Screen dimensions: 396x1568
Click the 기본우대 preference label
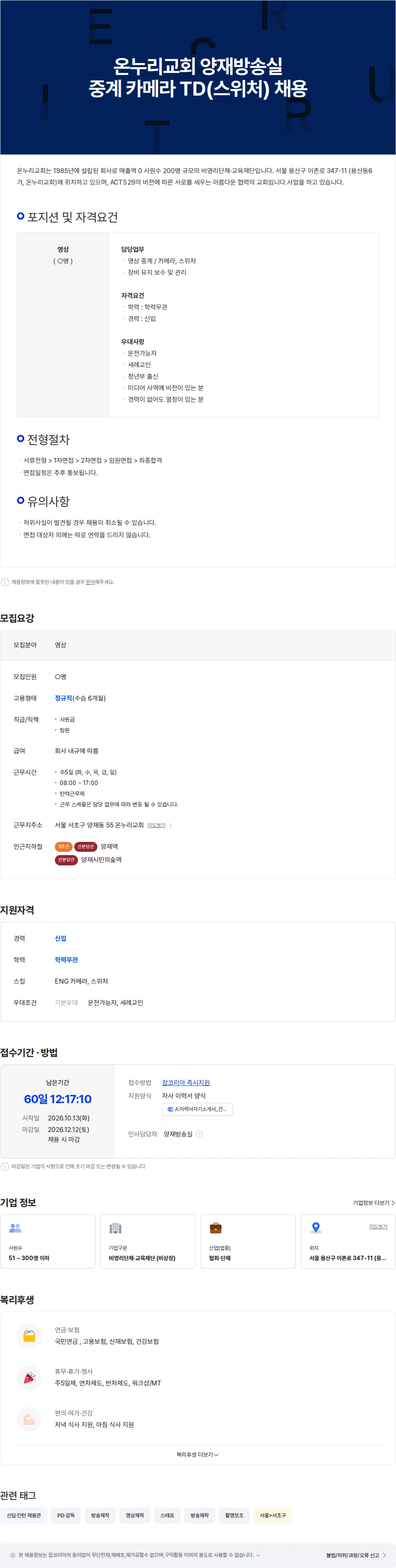coord(66,1003)
